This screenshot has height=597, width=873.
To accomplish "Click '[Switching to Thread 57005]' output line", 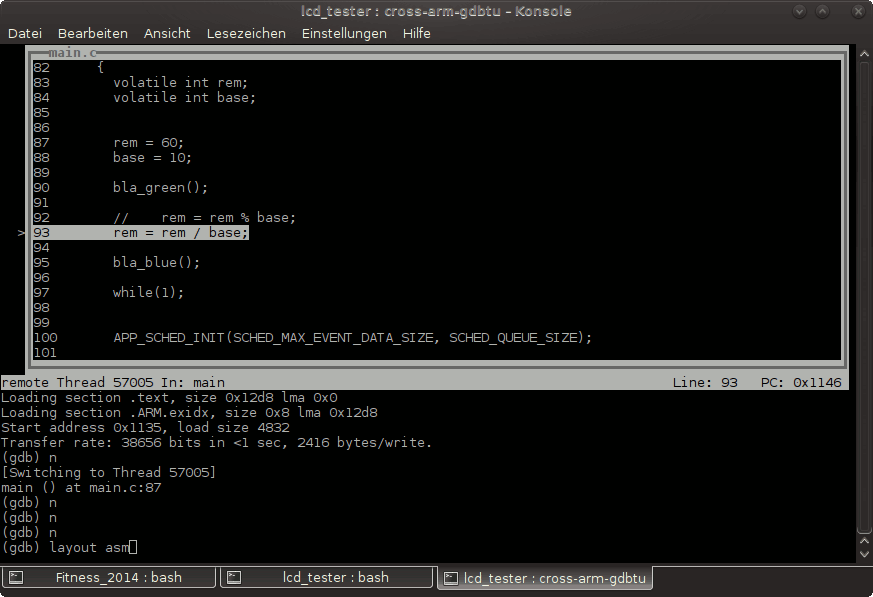I will (x=109, y=473).
